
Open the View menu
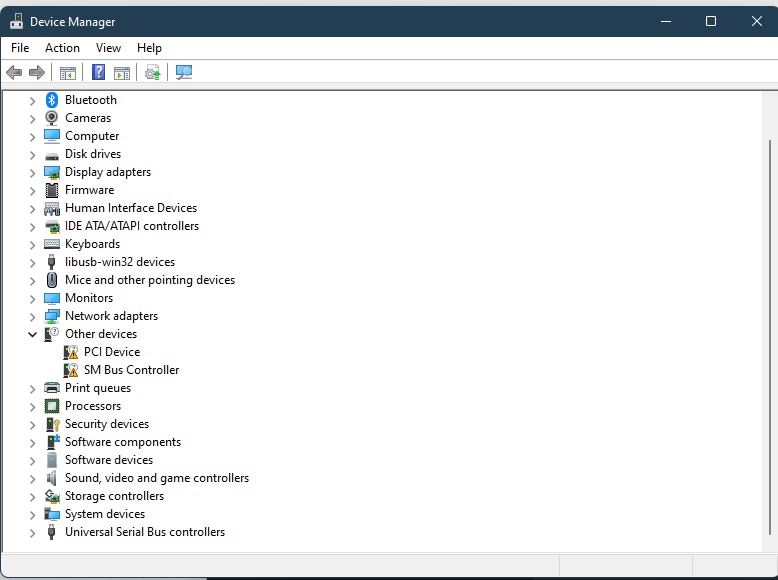pyautogui.click(x=108, y=48)
